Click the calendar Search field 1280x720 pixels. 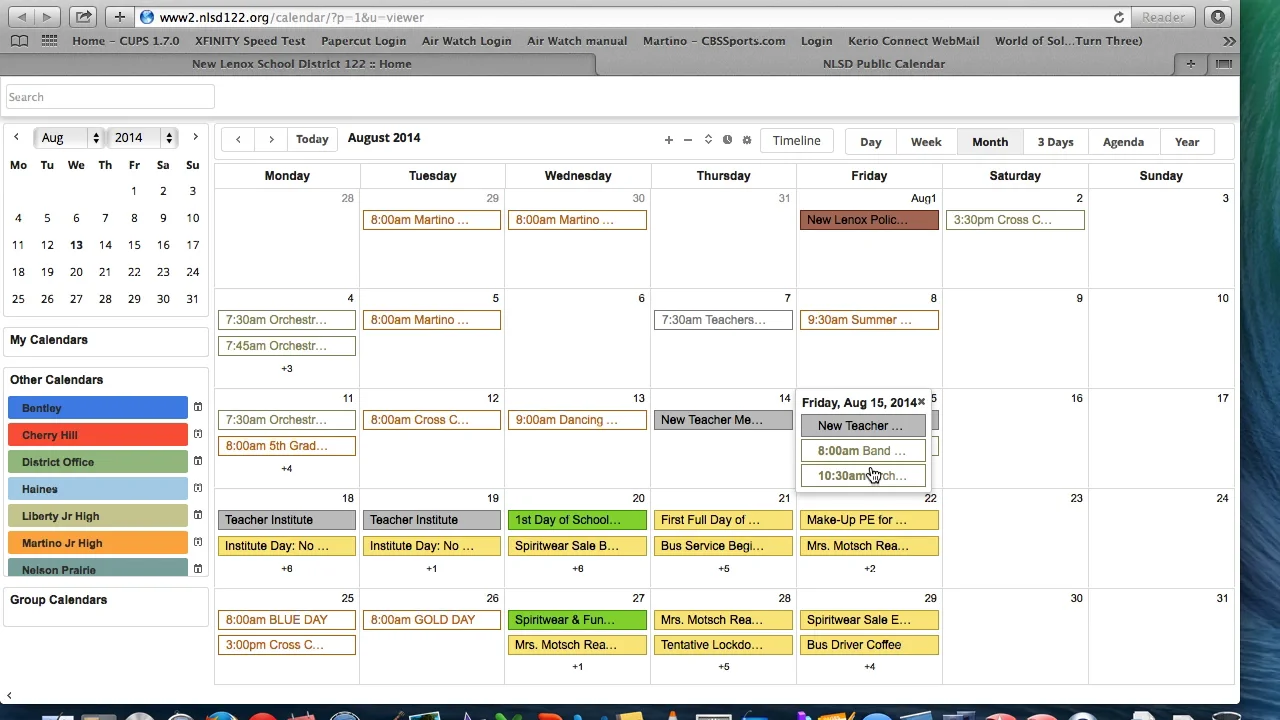[x=110, y=97]
